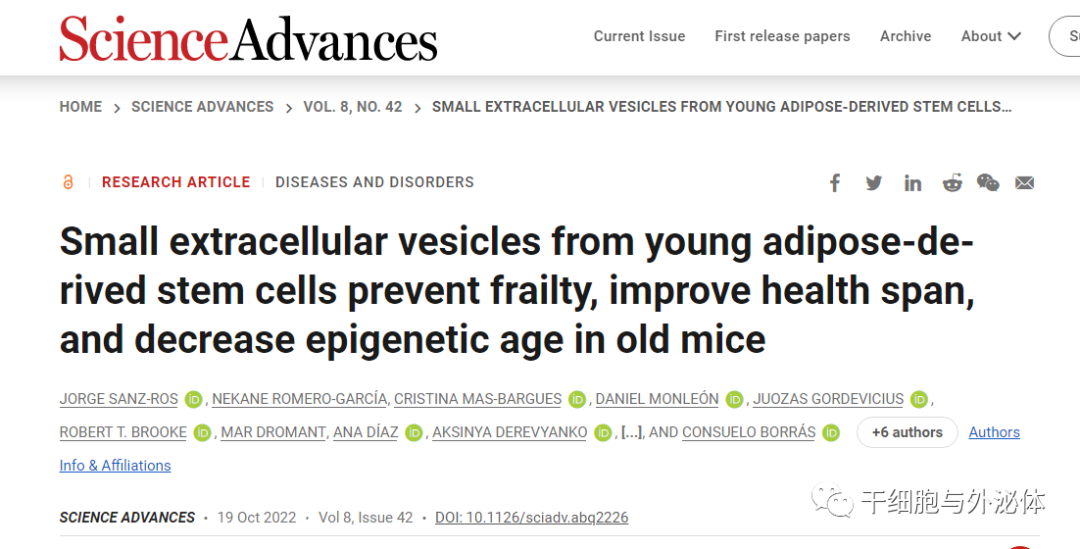Navigate to VOL. 8, NO. 42 breadcrumb

[353, 107]
